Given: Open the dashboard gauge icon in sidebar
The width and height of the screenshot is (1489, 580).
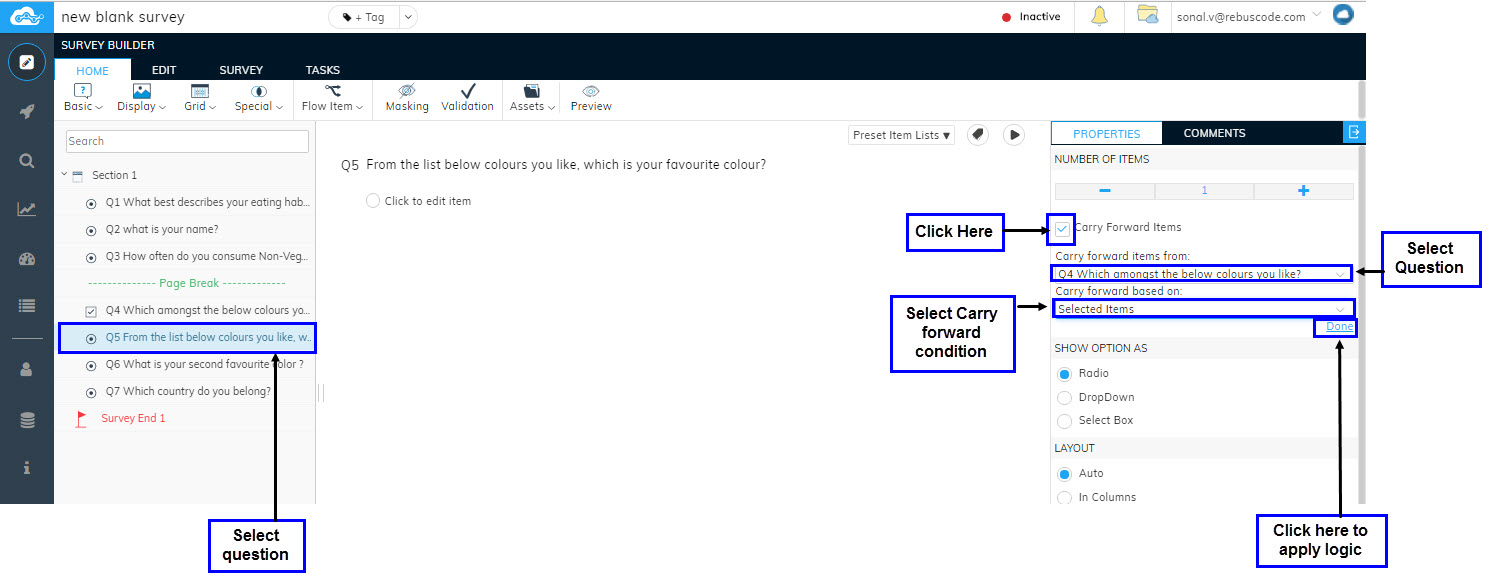Looking at the screenshot, I should [27, 259].
